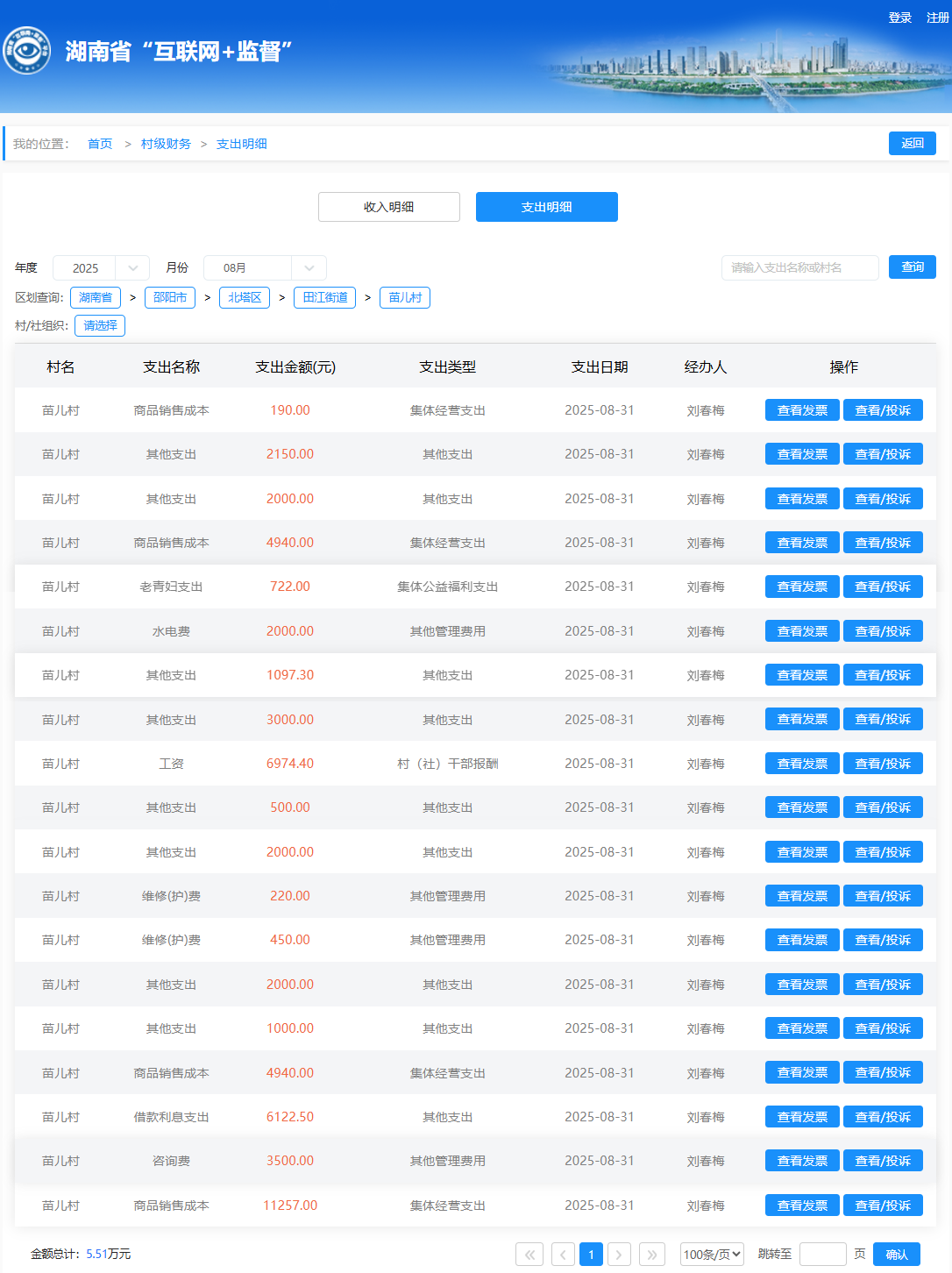Switch to the 收入明细 tab
Screen dimensions: 952x1273
[388, 207]
